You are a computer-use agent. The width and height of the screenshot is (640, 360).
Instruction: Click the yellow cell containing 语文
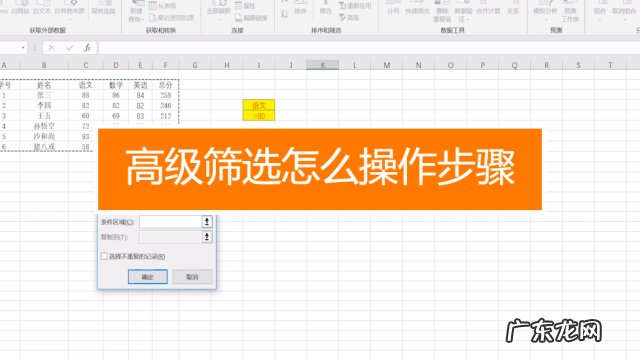(x=259, y=105)
